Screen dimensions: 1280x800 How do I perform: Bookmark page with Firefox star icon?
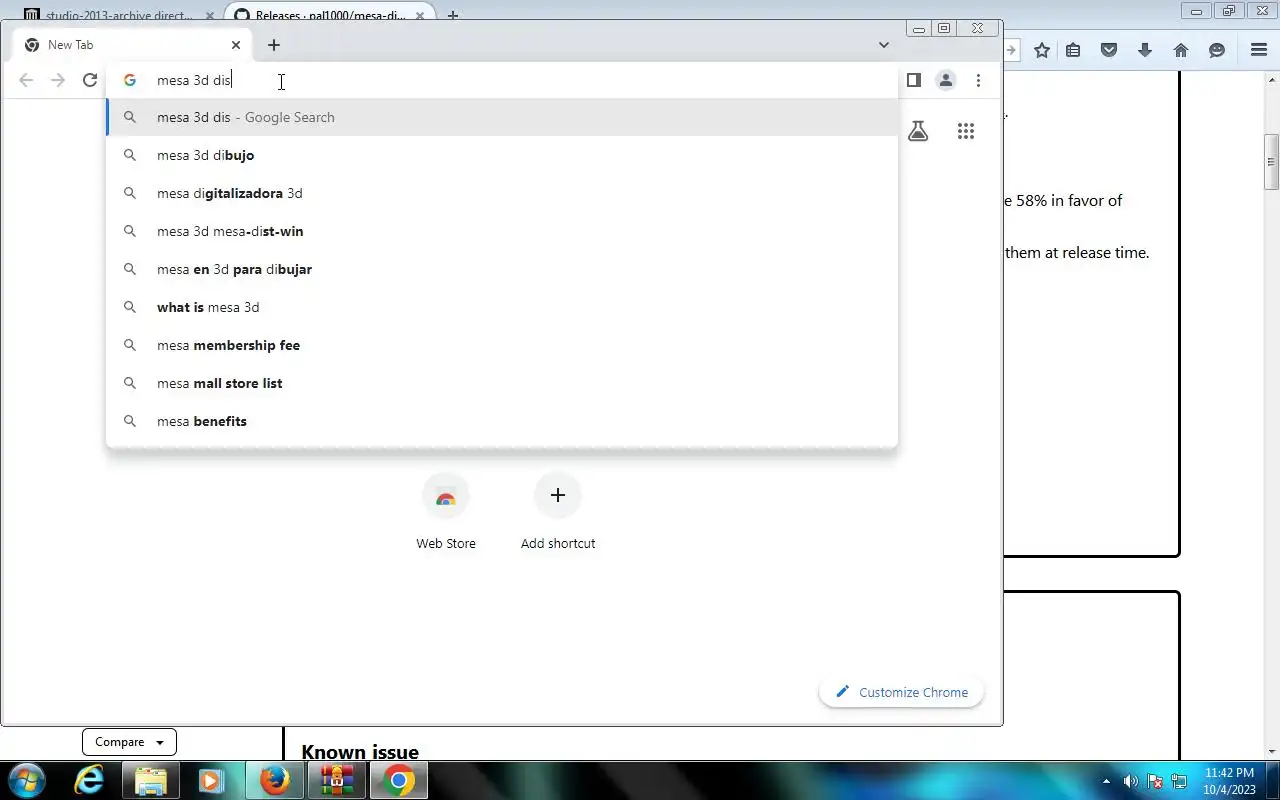[x=1042, y=50]
